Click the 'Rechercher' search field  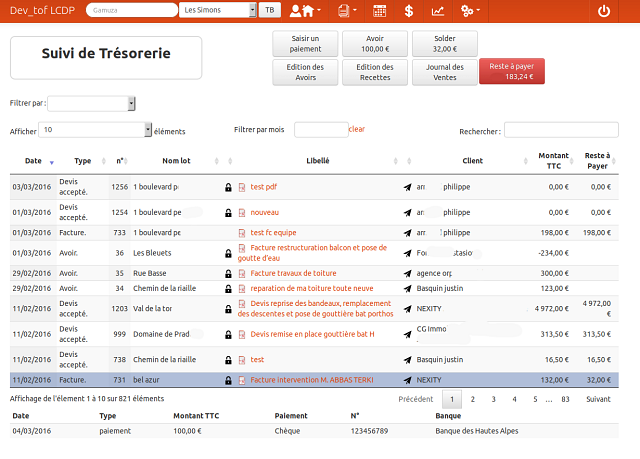(560, 130)
